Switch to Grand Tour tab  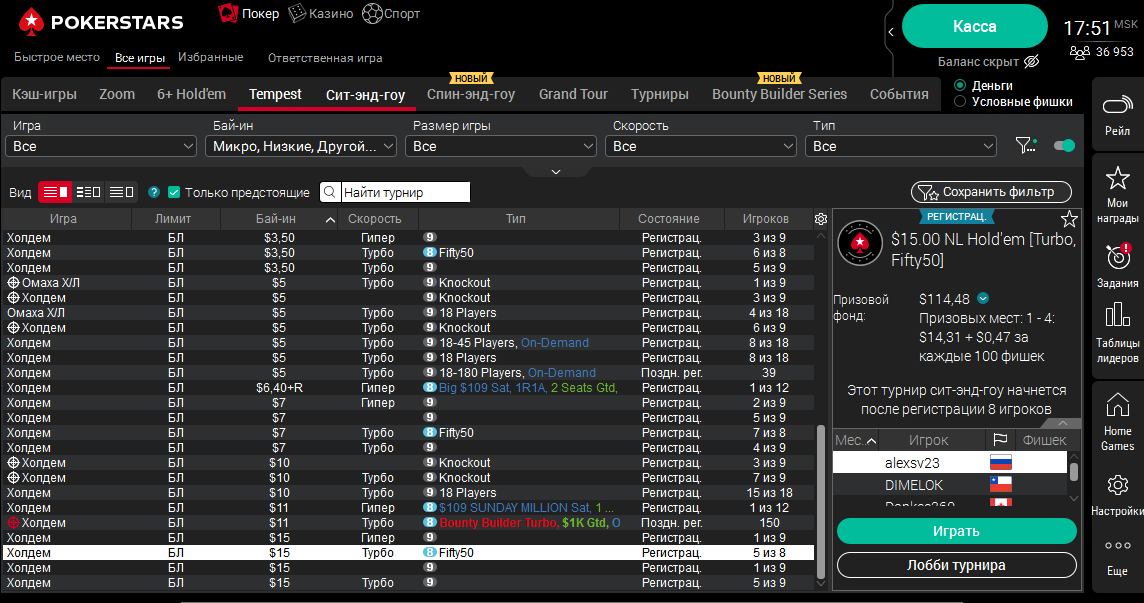[573, 94]
